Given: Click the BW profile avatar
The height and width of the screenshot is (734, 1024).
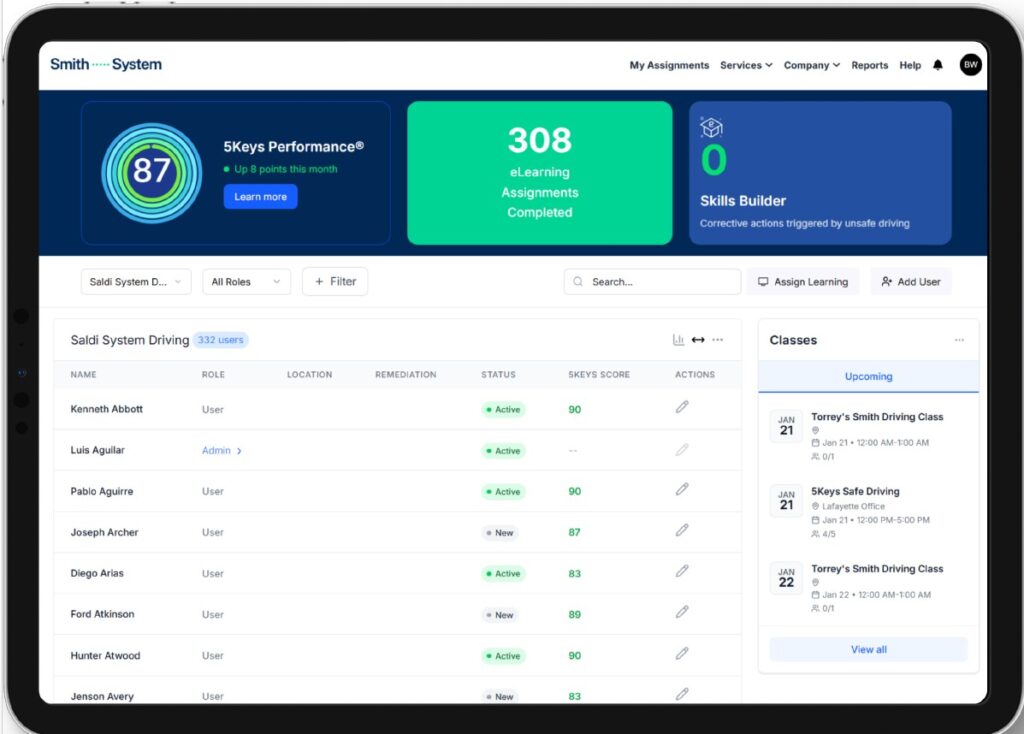Looking at the screenshot, I should point(970,64).
